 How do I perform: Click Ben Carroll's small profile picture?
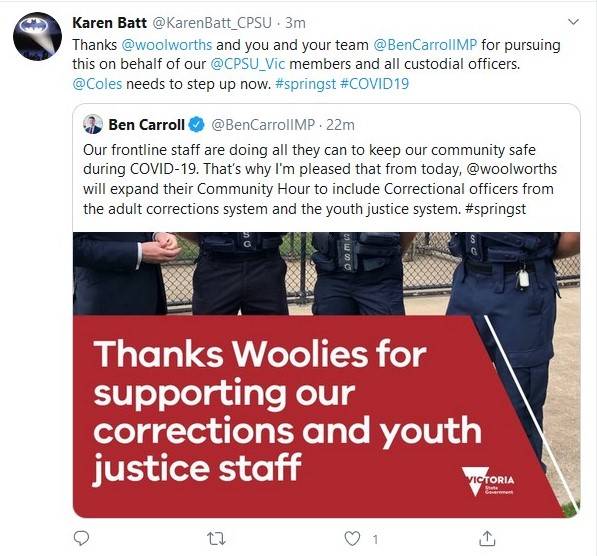pyautogui.click(x=93, y=124)
